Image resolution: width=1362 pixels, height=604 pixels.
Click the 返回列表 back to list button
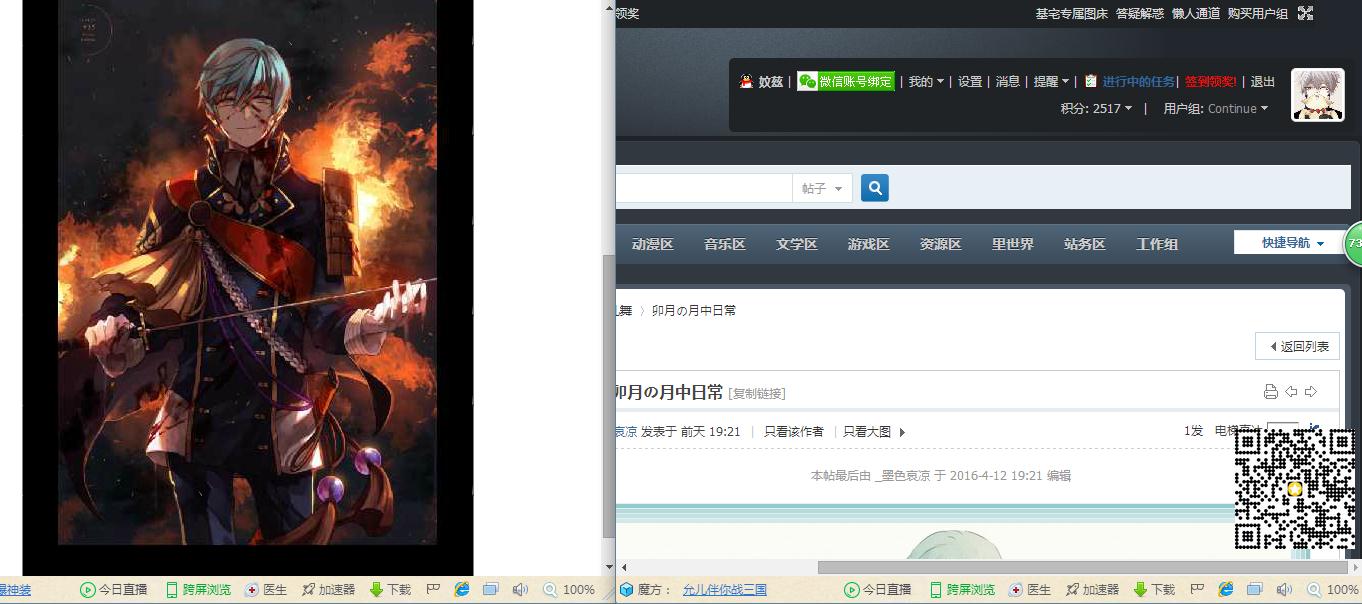coord(1297,346)
